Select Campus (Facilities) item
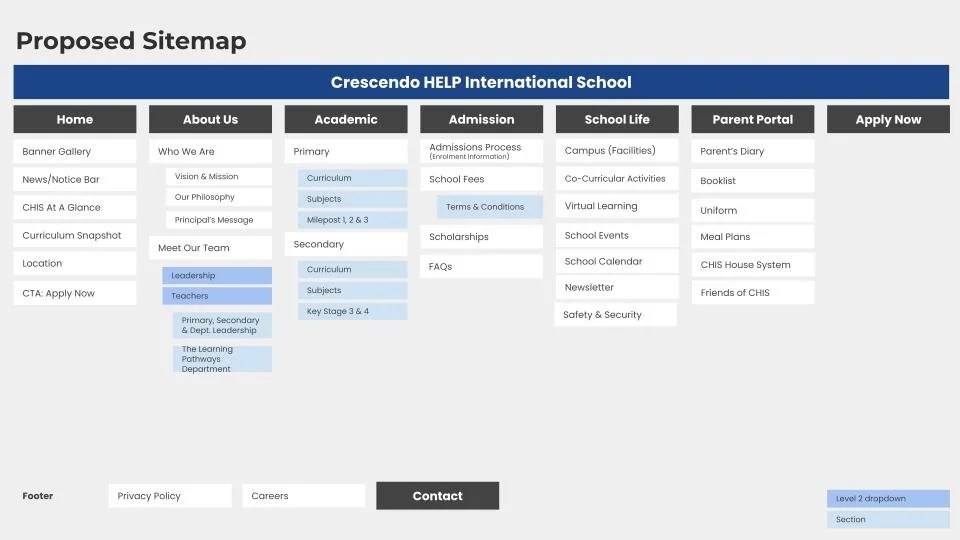 tap(617, 151)
